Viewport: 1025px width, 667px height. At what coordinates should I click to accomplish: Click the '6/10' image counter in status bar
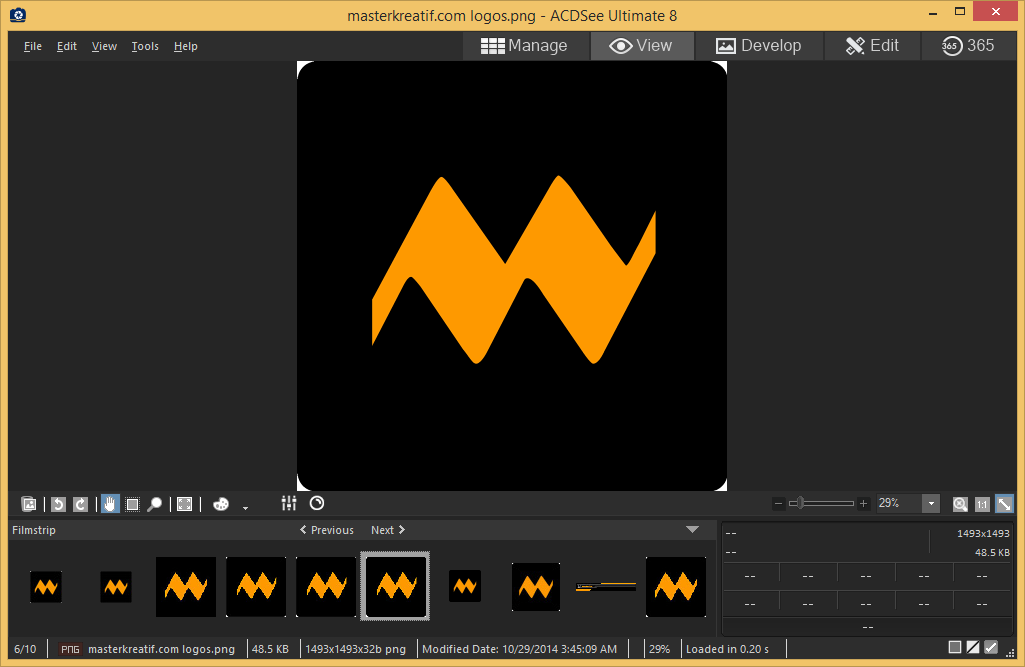[25, 649]
